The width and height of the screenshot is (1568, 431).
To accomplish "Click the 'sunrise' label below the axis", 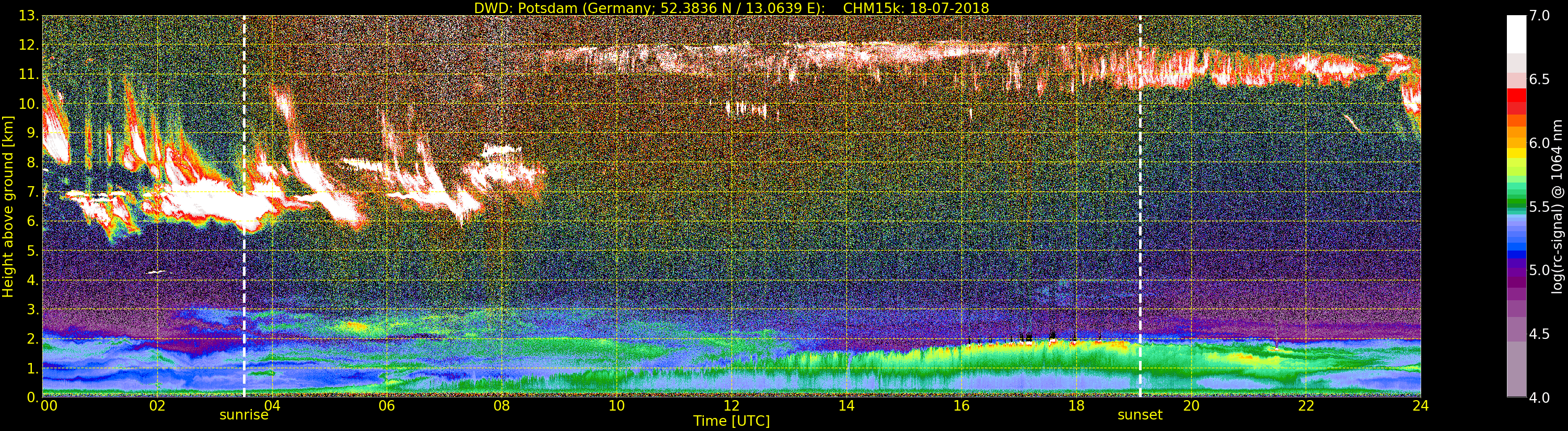I will (x=243, y=415).
